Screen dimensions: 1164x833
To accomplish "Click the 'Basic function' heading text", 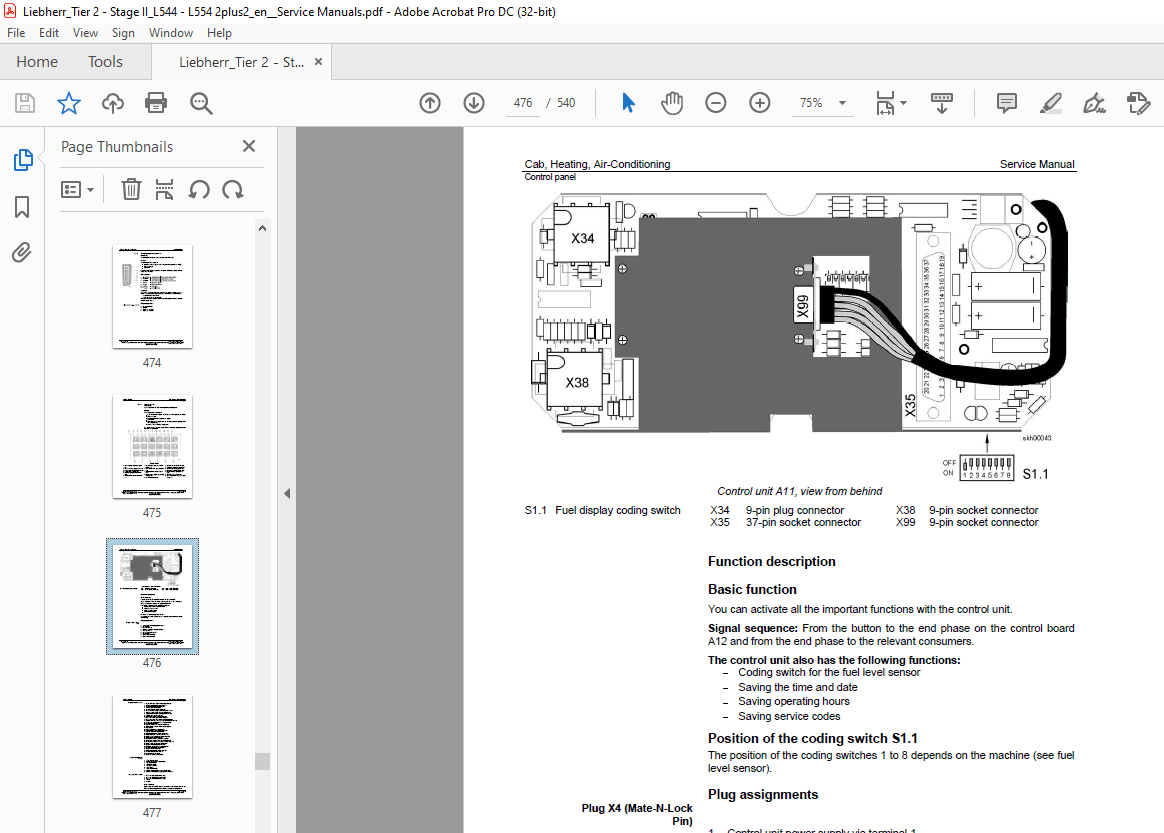I will click(752, 589).
